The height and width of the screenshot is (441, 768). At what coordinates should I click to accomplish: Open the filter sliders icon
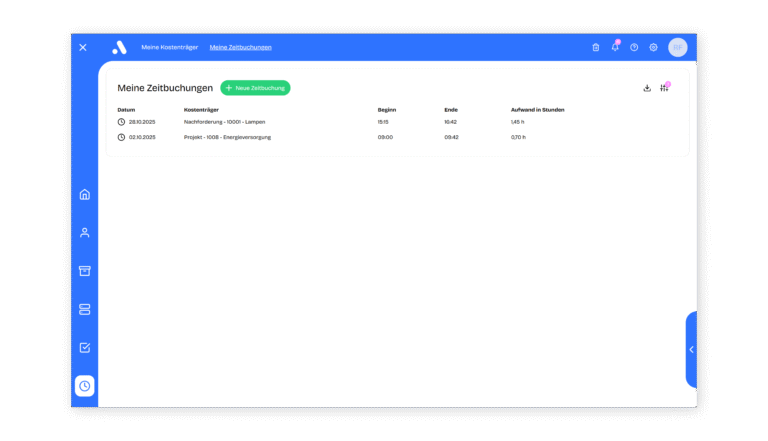(664, 88)
